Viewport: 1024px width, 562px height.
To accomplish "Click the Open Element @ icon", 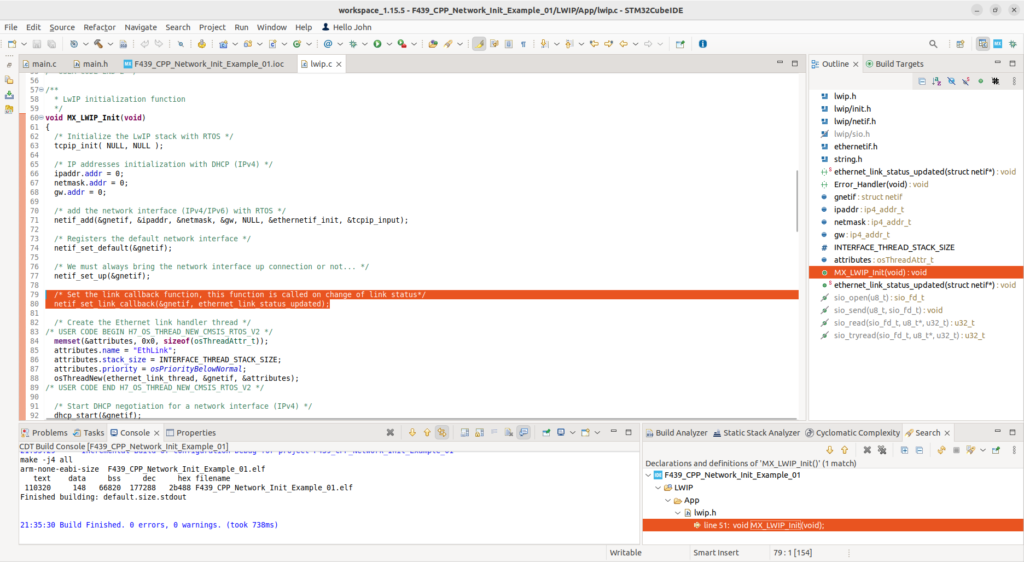I will pyautogui.click(x=328, y=44).
